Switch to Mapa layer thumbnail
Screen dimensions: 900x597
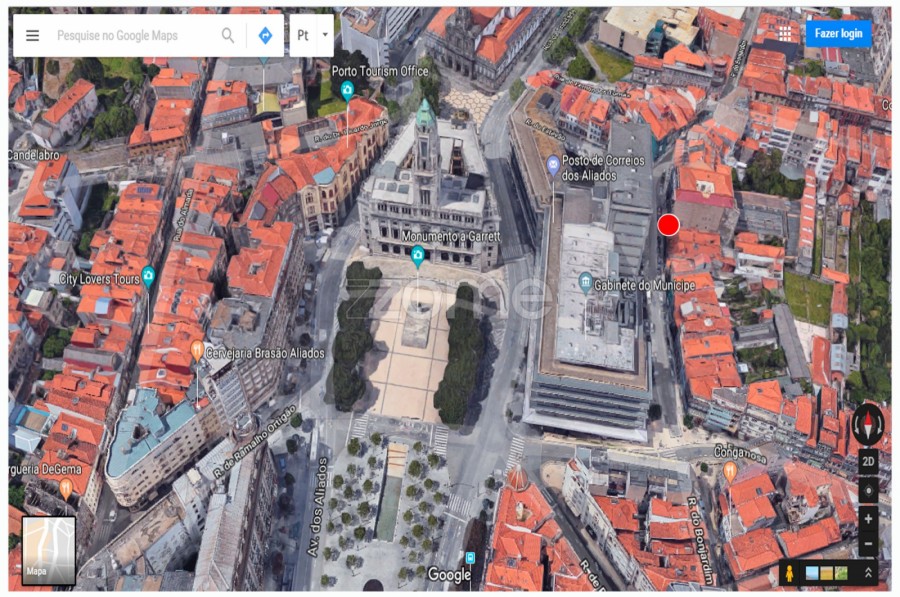click(x=49, y=550)
